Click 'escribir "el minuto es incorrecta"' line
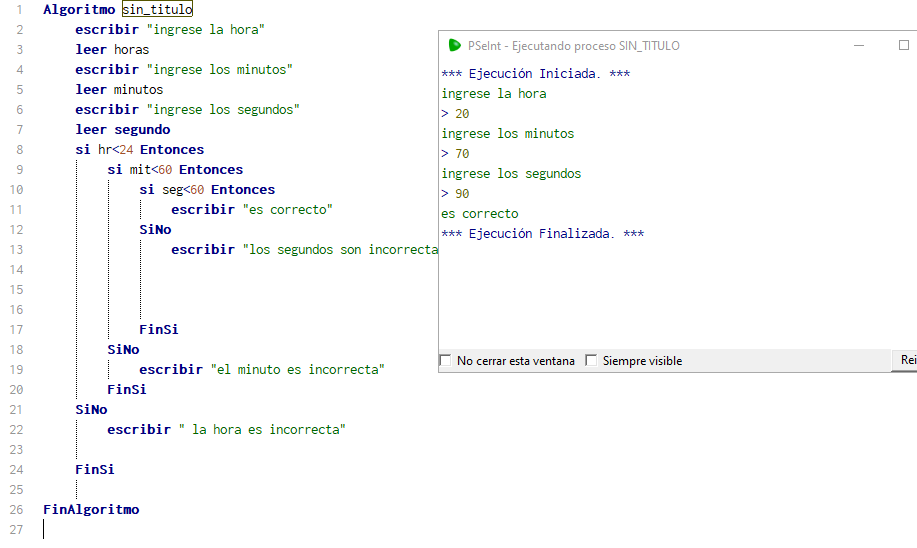Screen dimensions: 917x548 click(x=261, y=369)
